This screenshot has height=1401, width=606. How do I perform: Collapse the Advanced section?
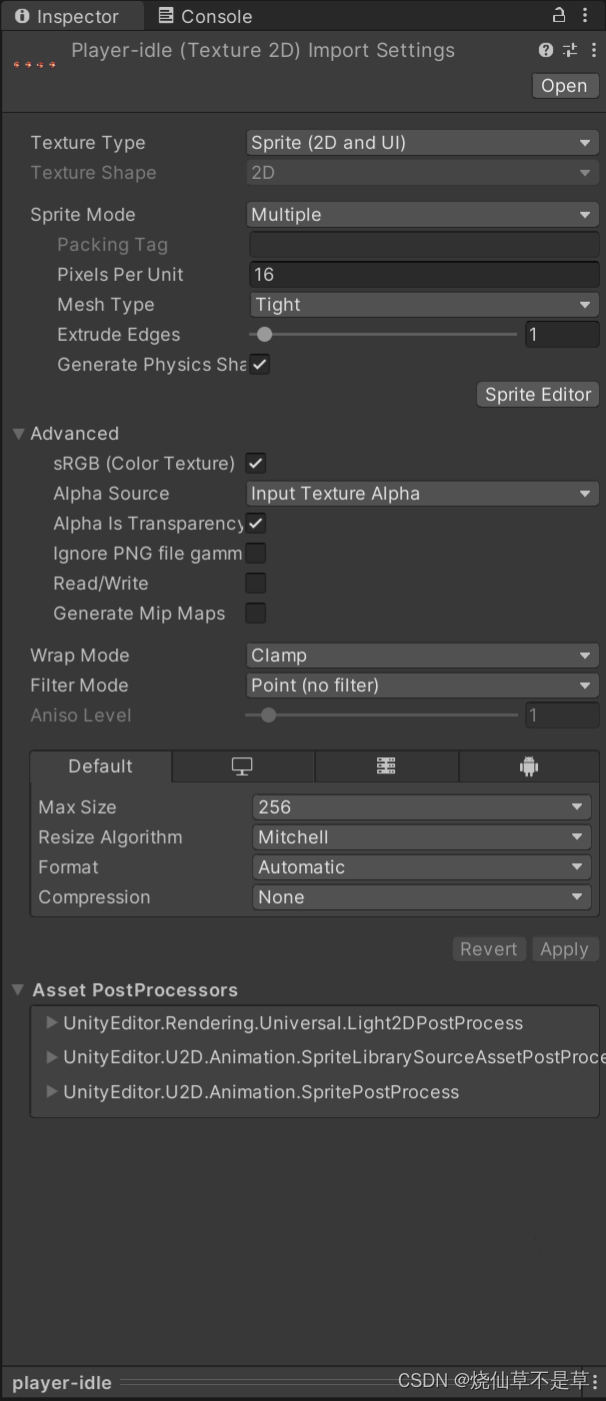coord(18,434)
